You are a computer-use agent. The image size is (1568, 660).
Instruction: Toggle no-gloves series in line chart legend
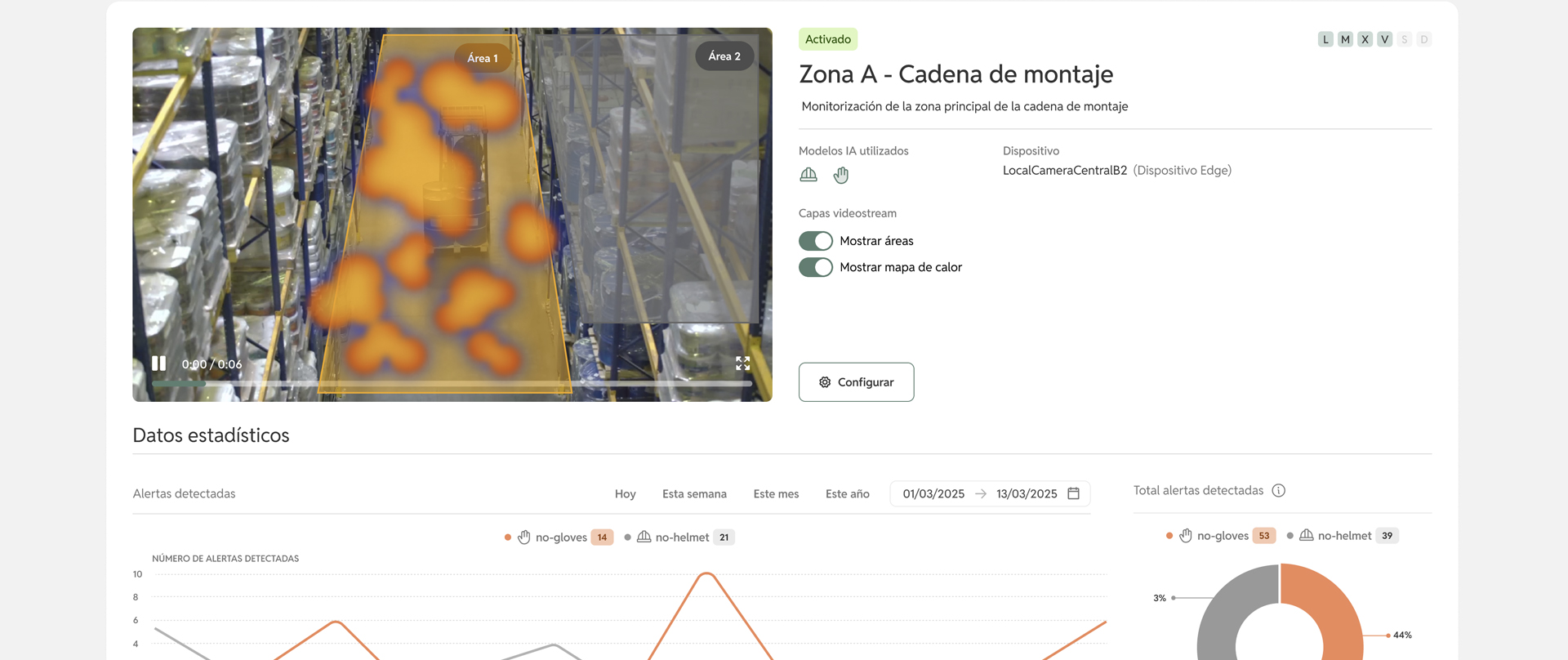click(x=560, y=537)
